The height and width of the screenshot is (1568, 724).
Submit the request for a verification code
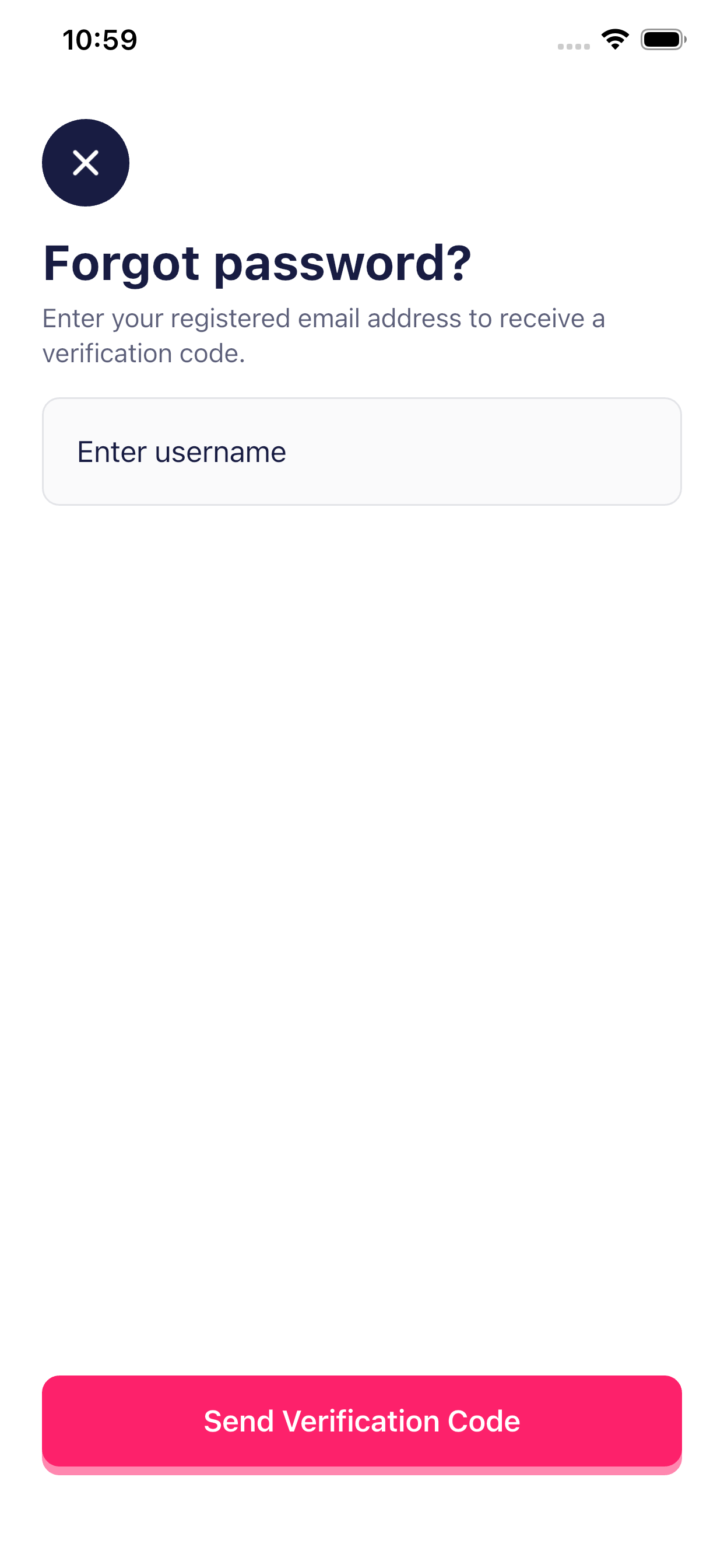(x=361, y=1422)
